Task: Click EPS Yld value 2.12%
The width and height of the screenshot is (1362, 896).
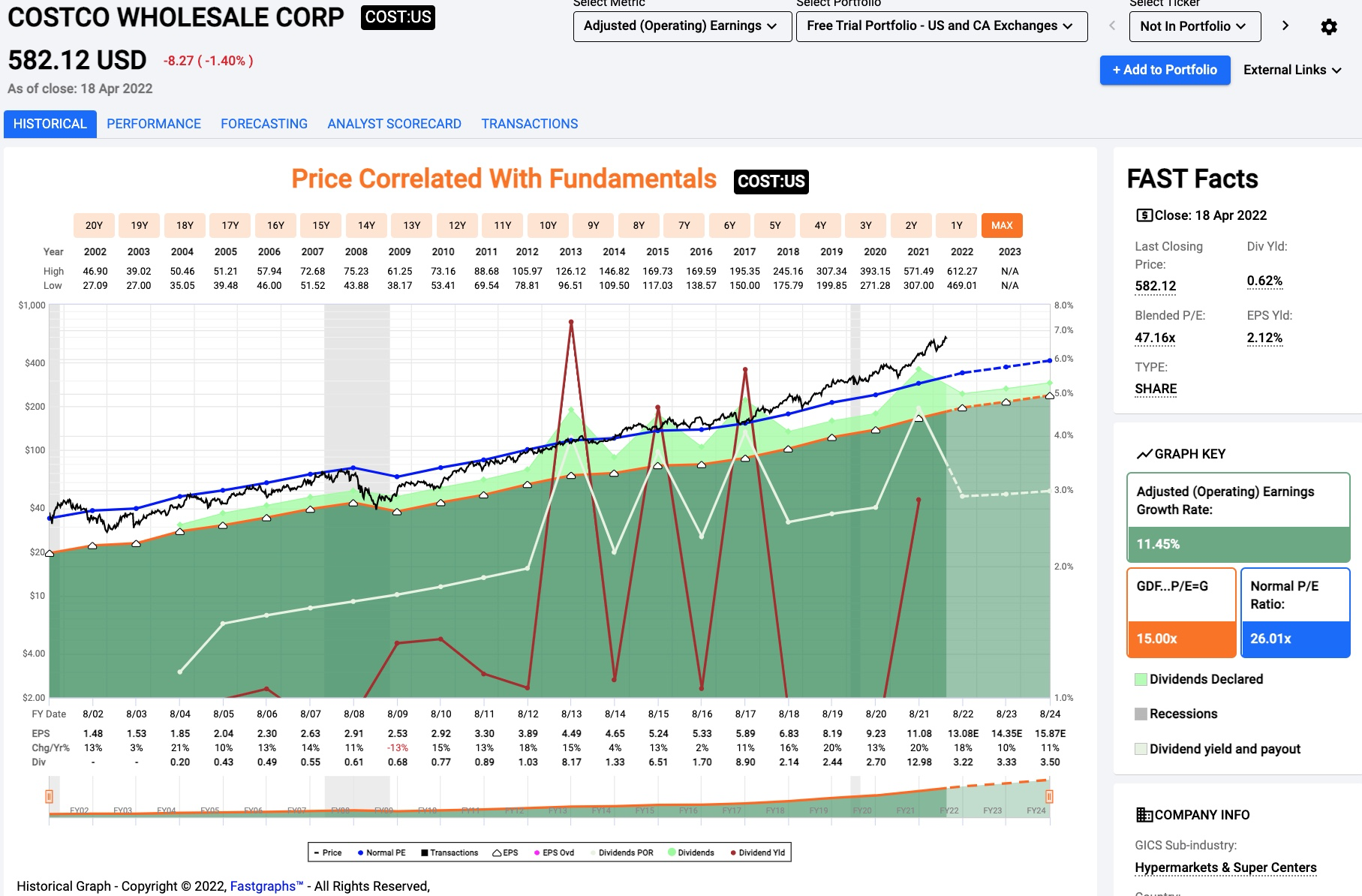Action: [x=1264, y=338]
